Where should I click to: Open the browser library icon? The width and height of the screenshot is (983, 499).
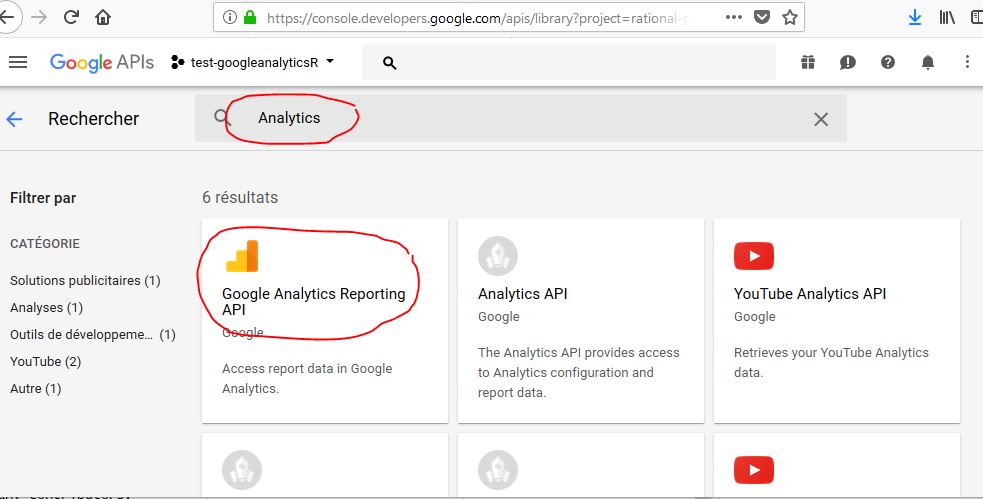click(947, 18)
